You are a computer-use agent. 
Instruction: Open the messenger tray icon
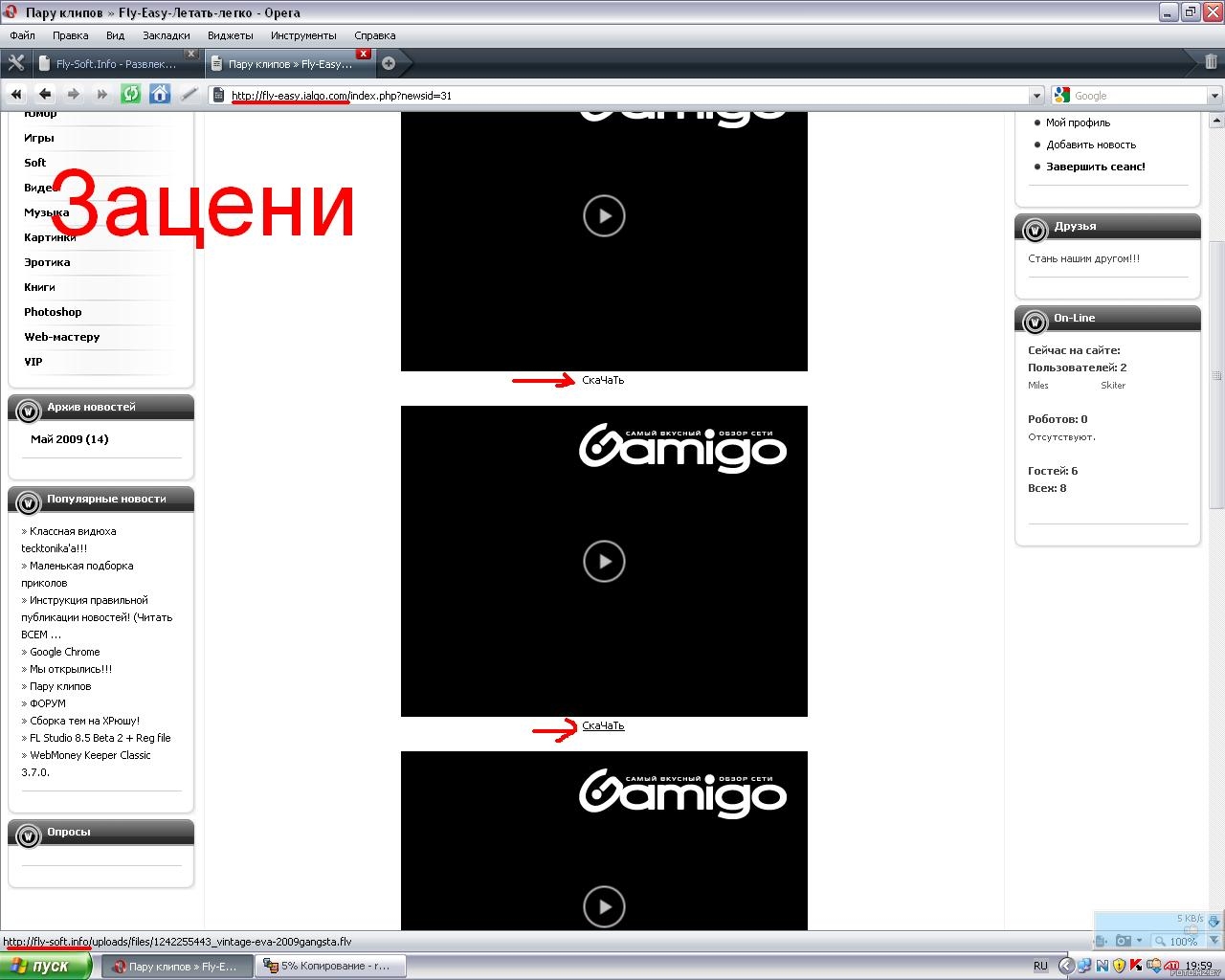[x=1153, y=966]
